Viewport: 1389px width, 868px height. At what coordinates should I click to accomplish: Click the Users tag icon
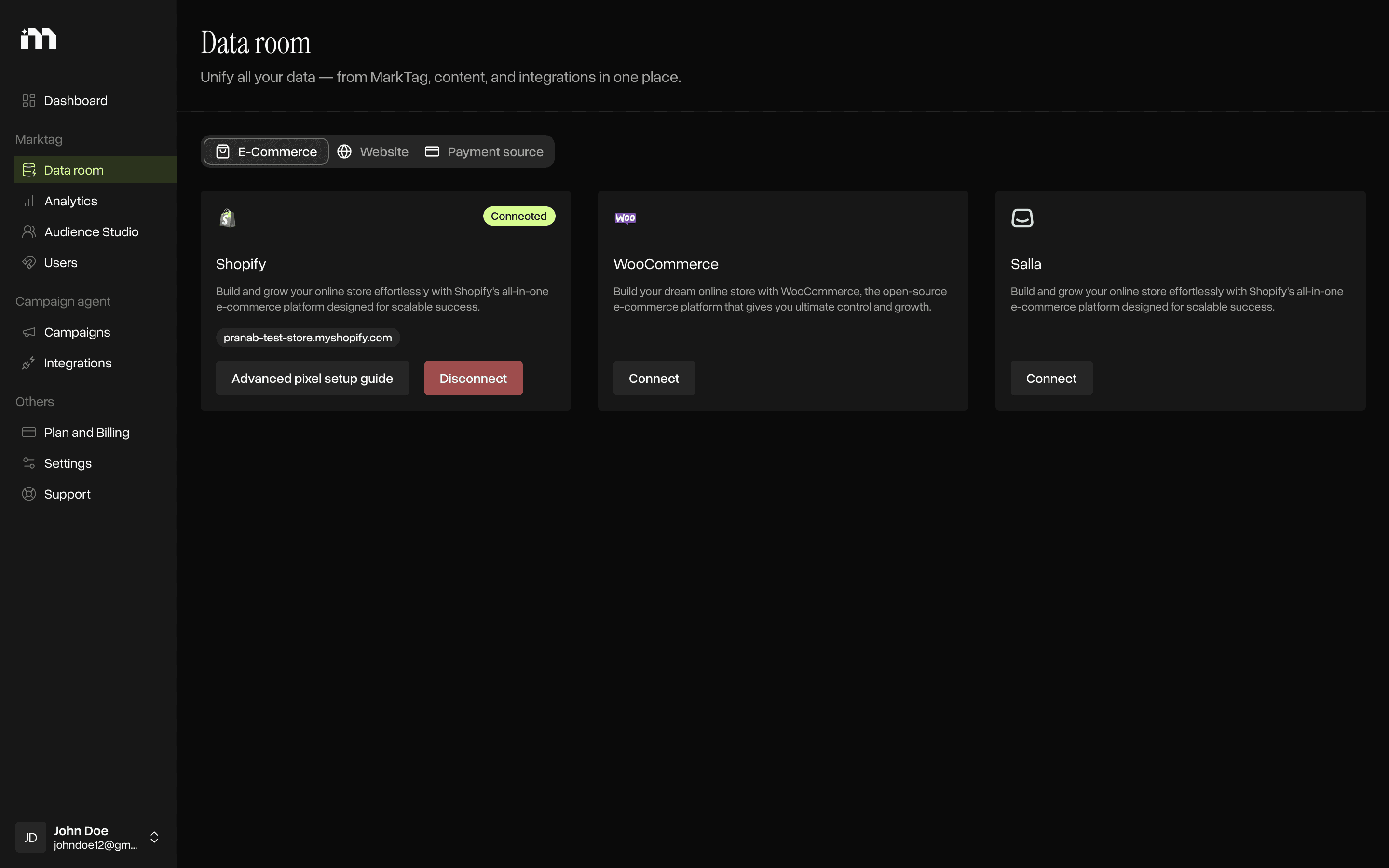pos(29,263)
